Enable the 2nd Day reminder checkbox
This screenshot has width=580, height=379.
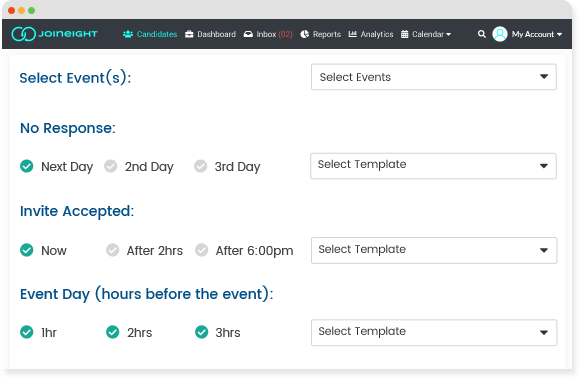click(x=111, y=166)
